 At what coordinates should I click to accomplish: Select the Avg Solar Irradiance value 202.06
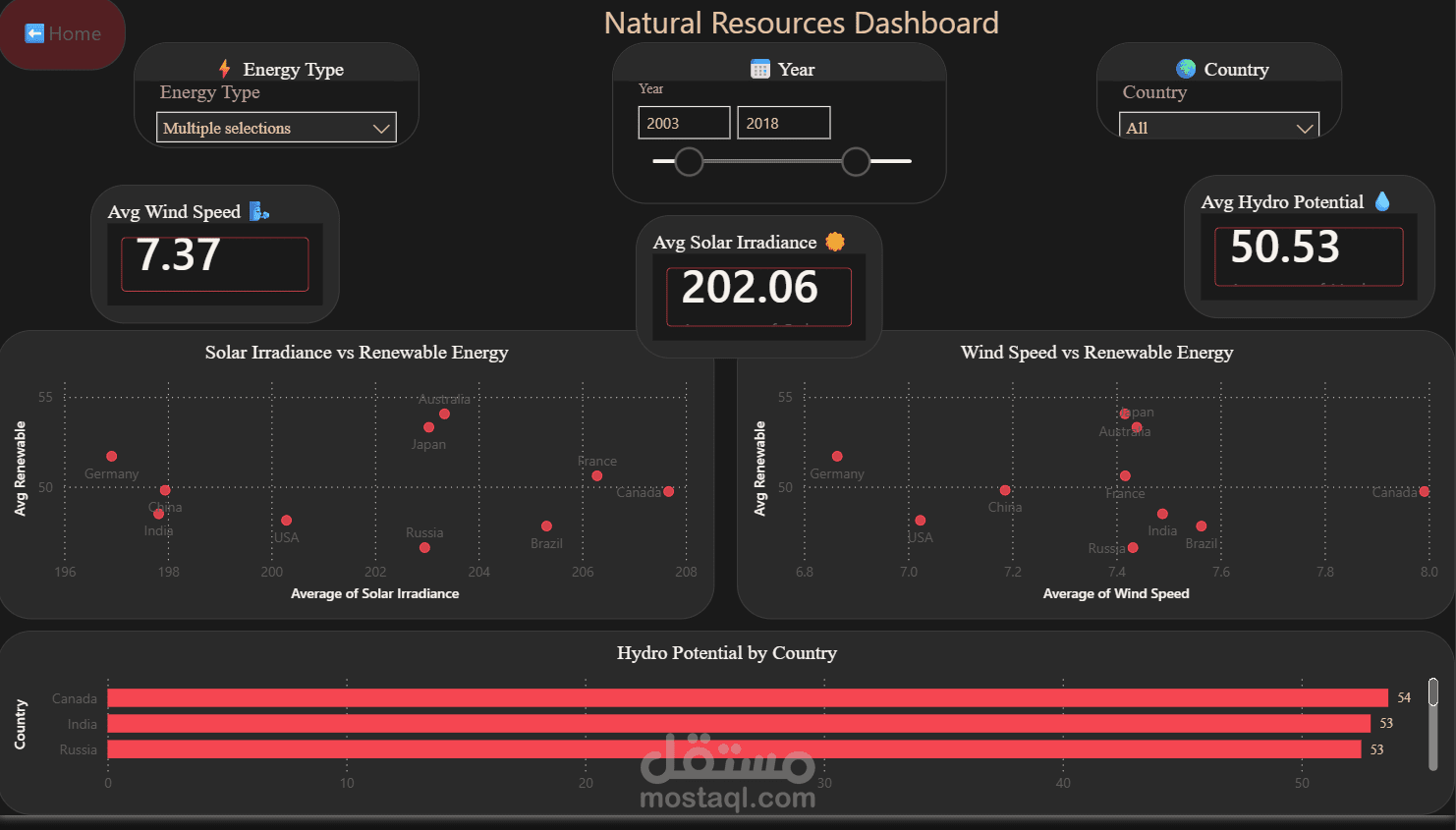pyautogui.click(x=750, y=287)
